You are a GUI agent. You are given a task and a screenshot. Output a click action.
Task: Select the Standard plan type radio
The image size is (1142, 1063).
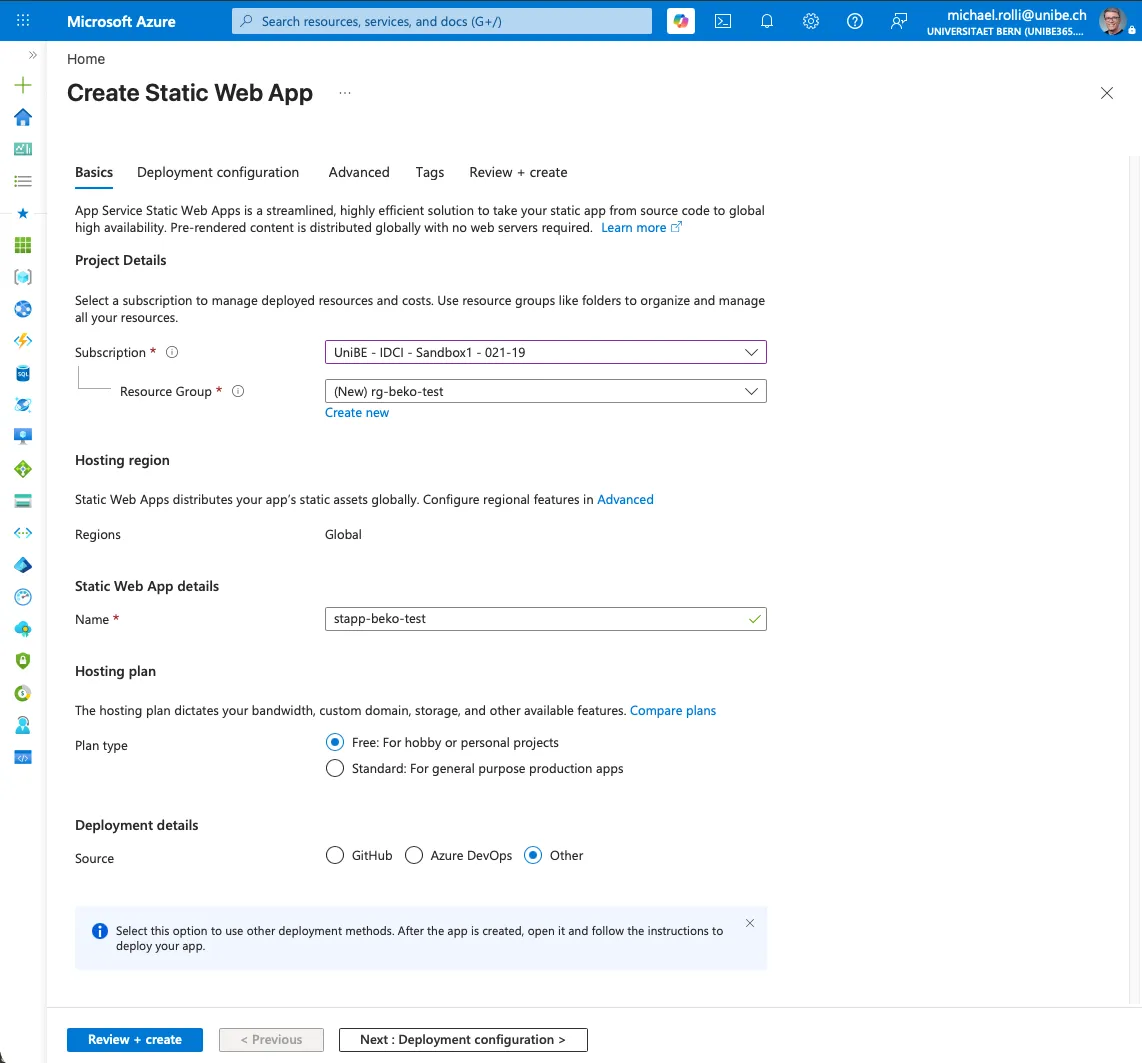click(334, 768)
